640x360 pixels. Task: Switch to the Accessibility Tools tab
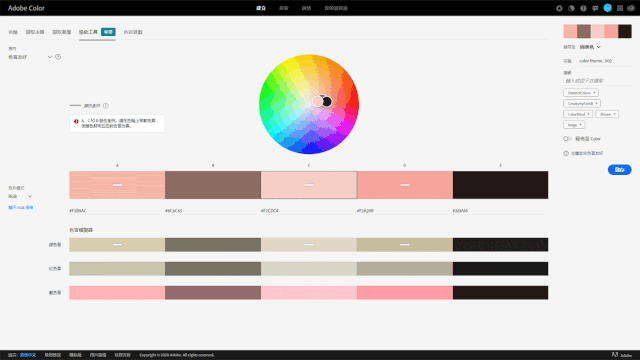[x=88, y=32]
